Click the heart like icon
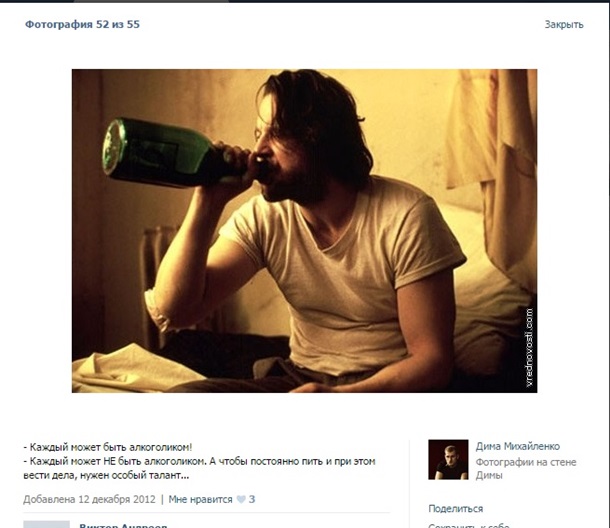The height and width of the screenshot is (528, 610). [x=241, y=499]
